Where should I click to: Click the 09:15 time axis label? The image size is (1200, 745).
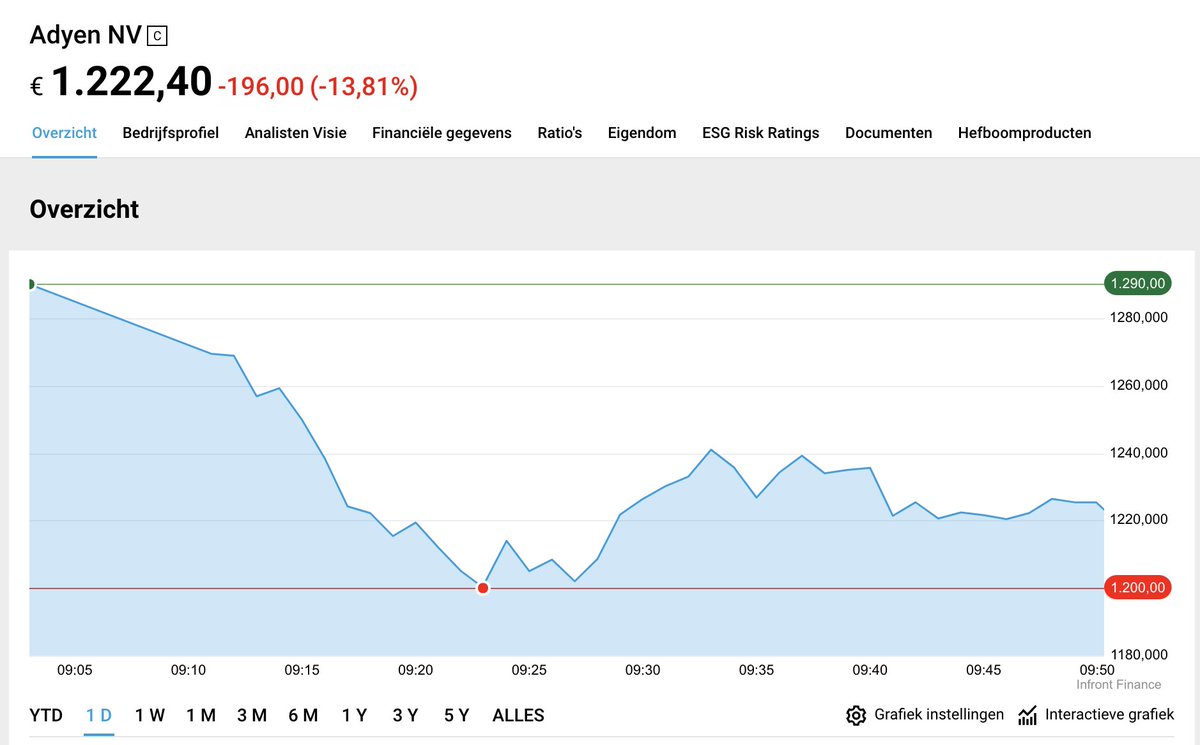(302, 670)
